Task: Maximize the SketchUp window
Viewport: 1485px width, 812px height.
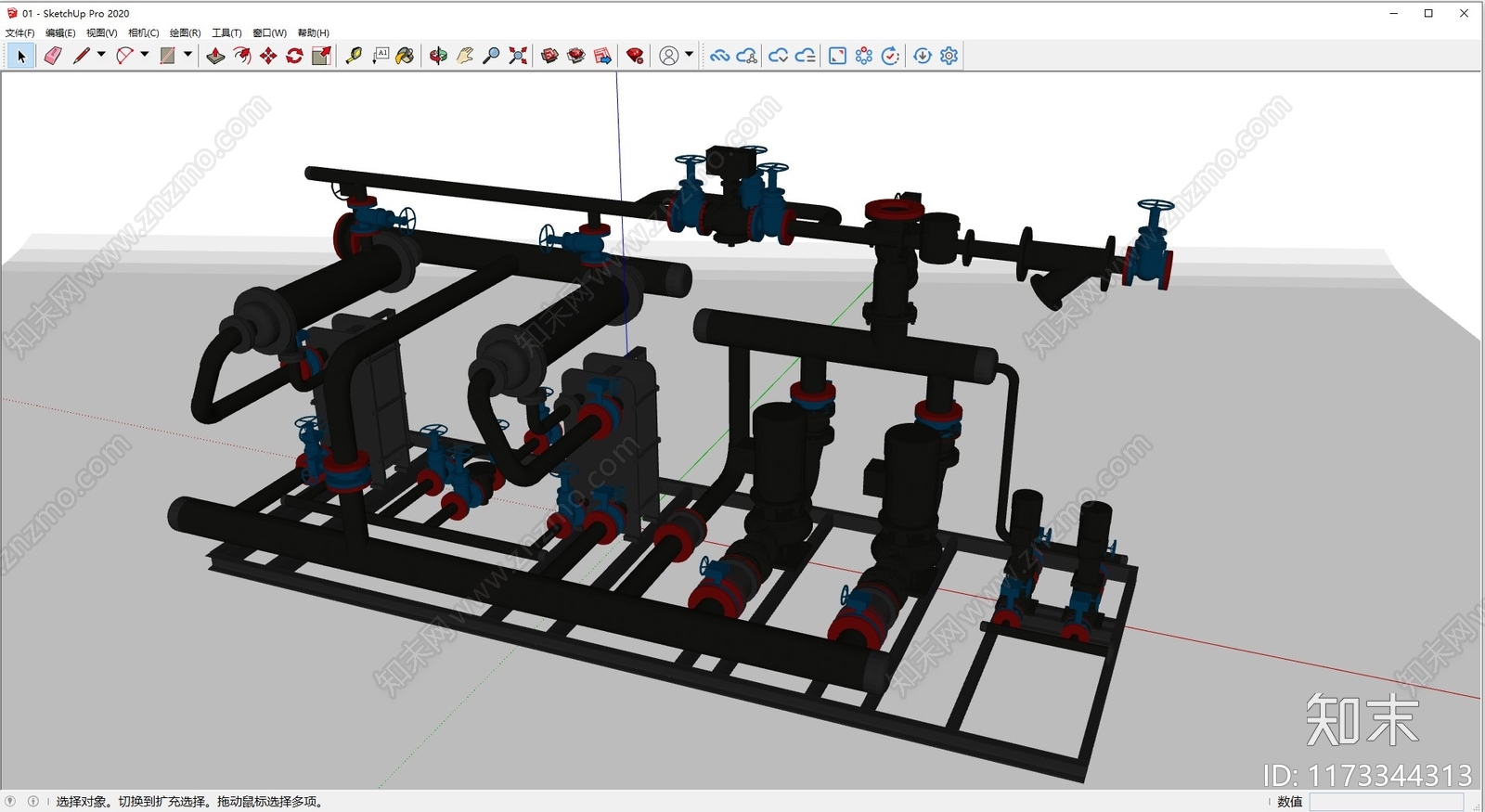Action: coord(1428,13)
